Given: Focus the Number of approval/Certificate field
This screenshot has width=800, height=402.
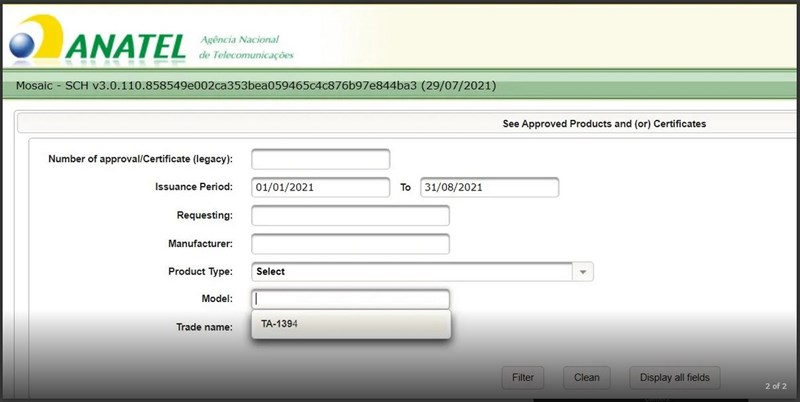Looking at the screenshot, I should point(320,159).
